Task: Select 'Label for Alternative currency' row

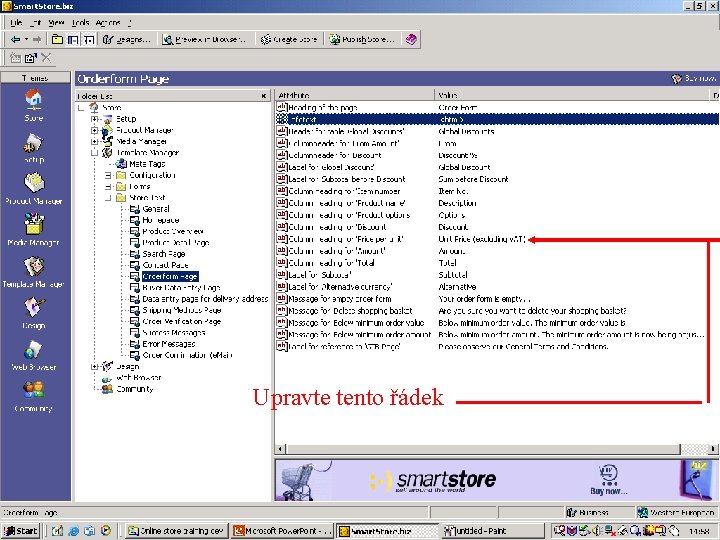Action: 496,287
